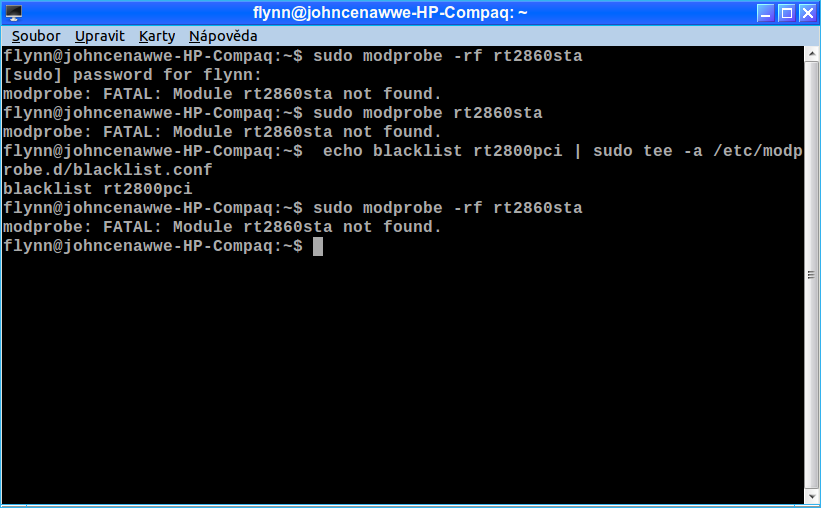Click the line reading only blacklist rt2800pci
821x508 pixels.
[98, 189]
